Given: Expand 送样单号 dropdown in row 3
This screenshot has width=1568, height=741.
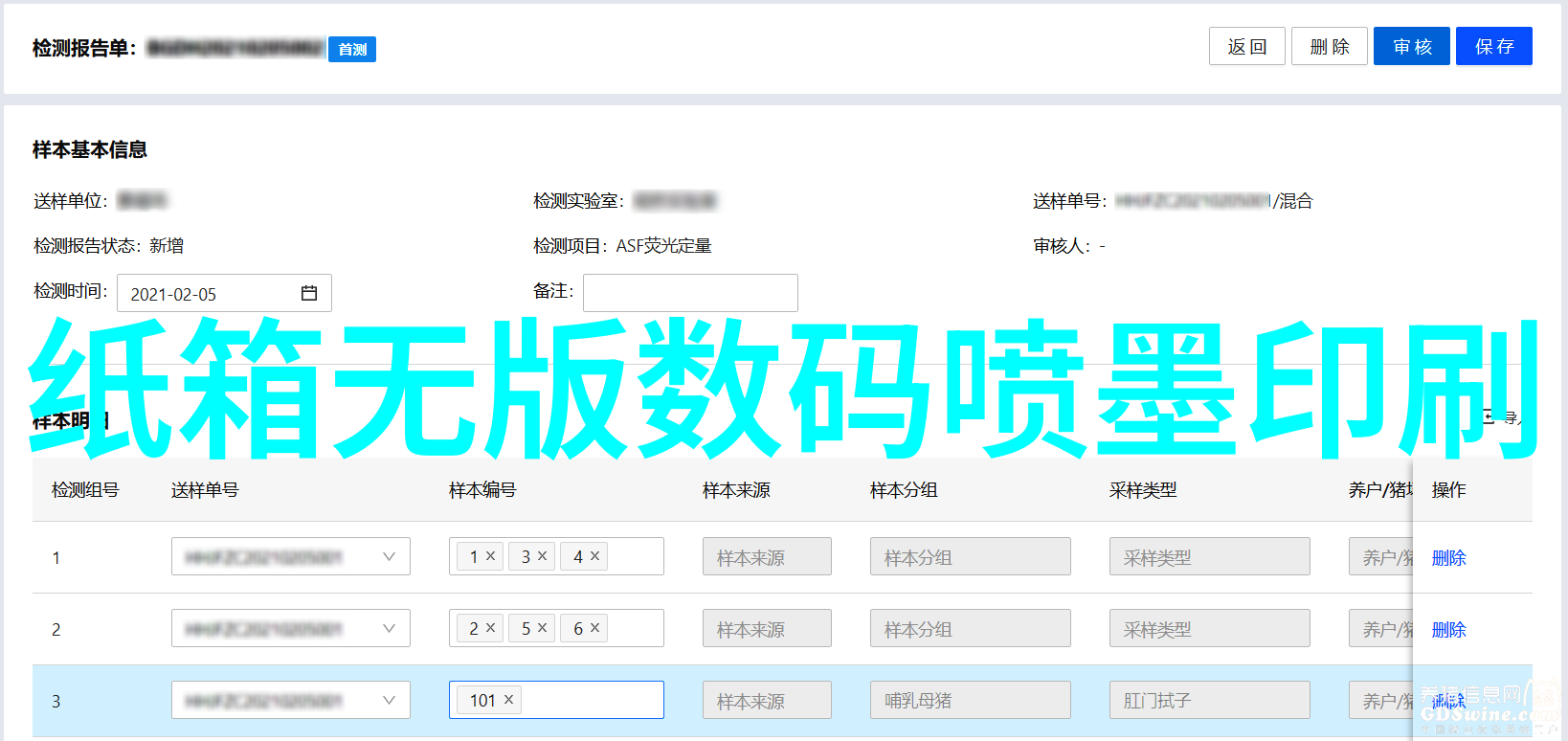Looking at the screenshot, I should tap(389, 700).
